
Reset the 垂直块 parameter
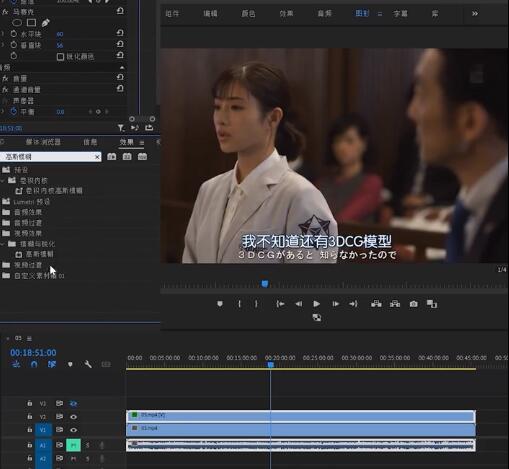(120, 44)
